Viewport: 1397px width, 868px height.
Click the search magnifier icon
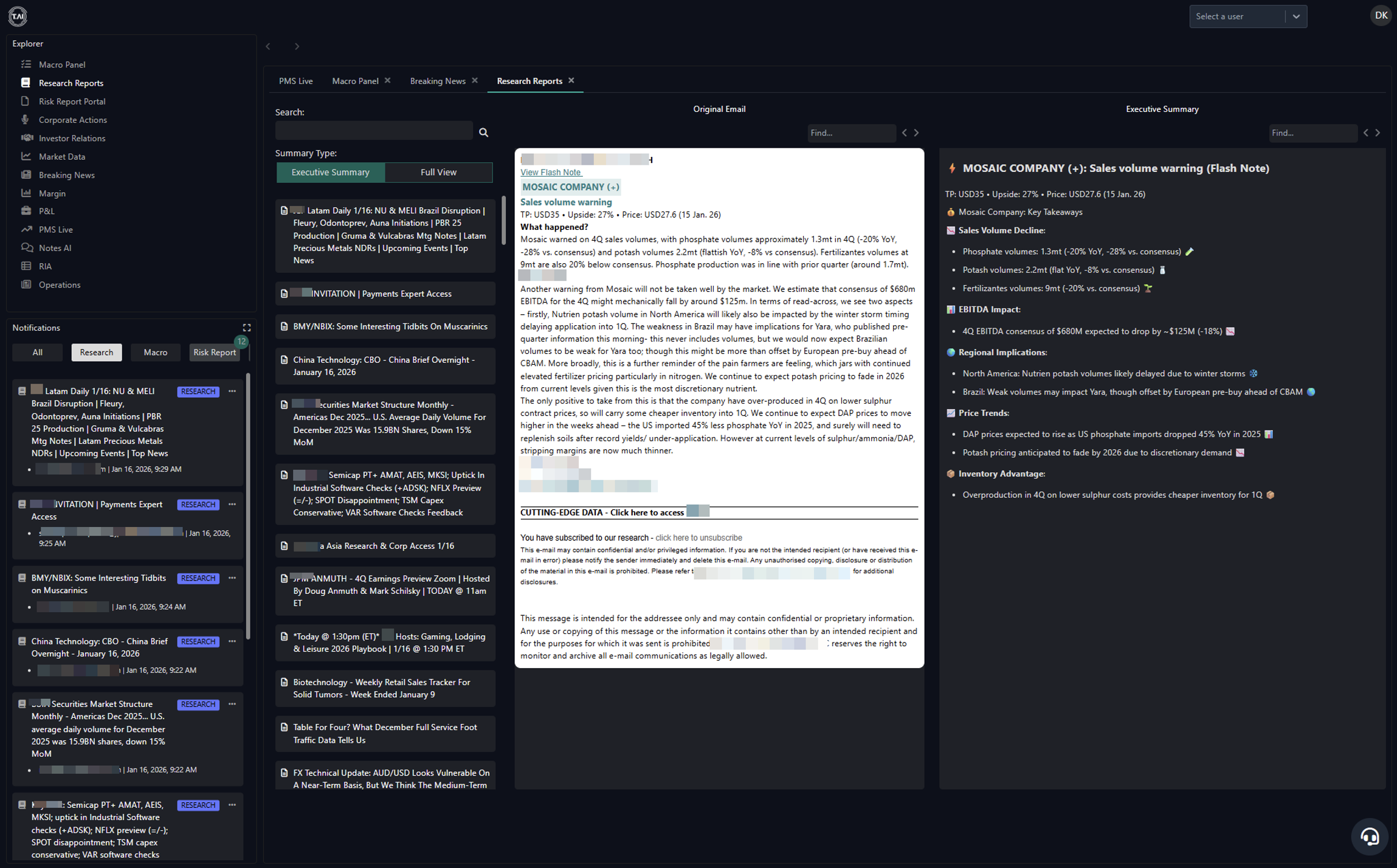(483, 132)
